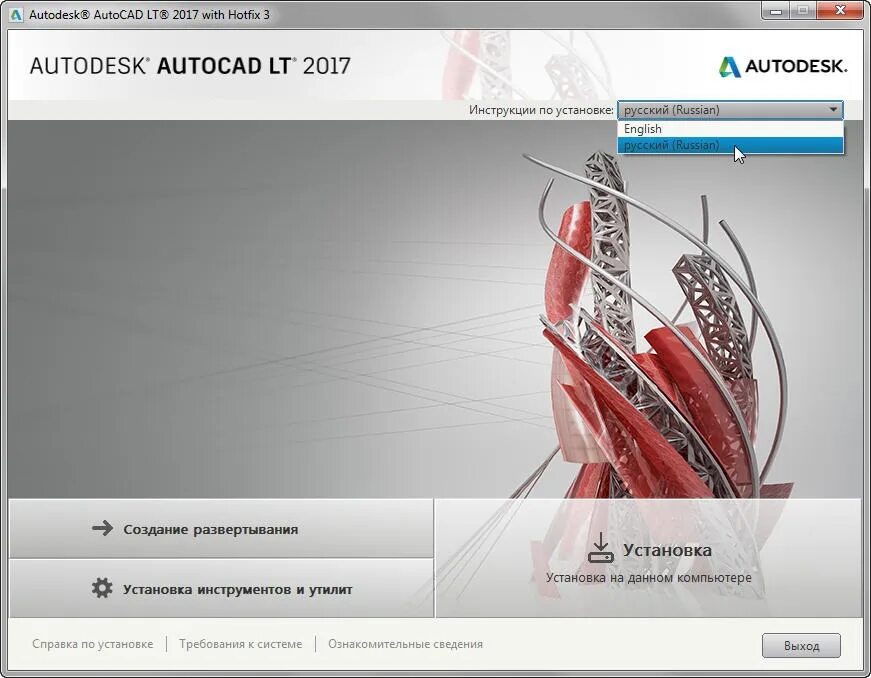Minimize the installer window
This screenshot has height=678, width=871.
click(775, 11)
